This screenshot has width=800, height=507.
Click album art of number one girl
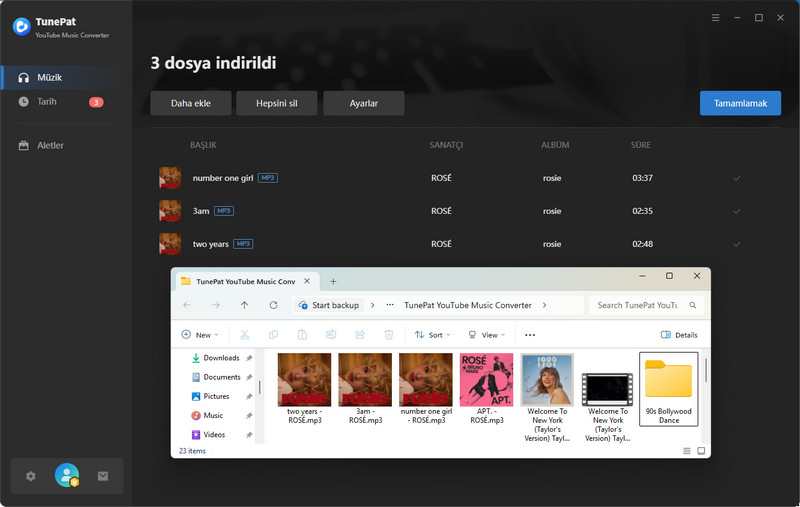[x=170, y=178]
